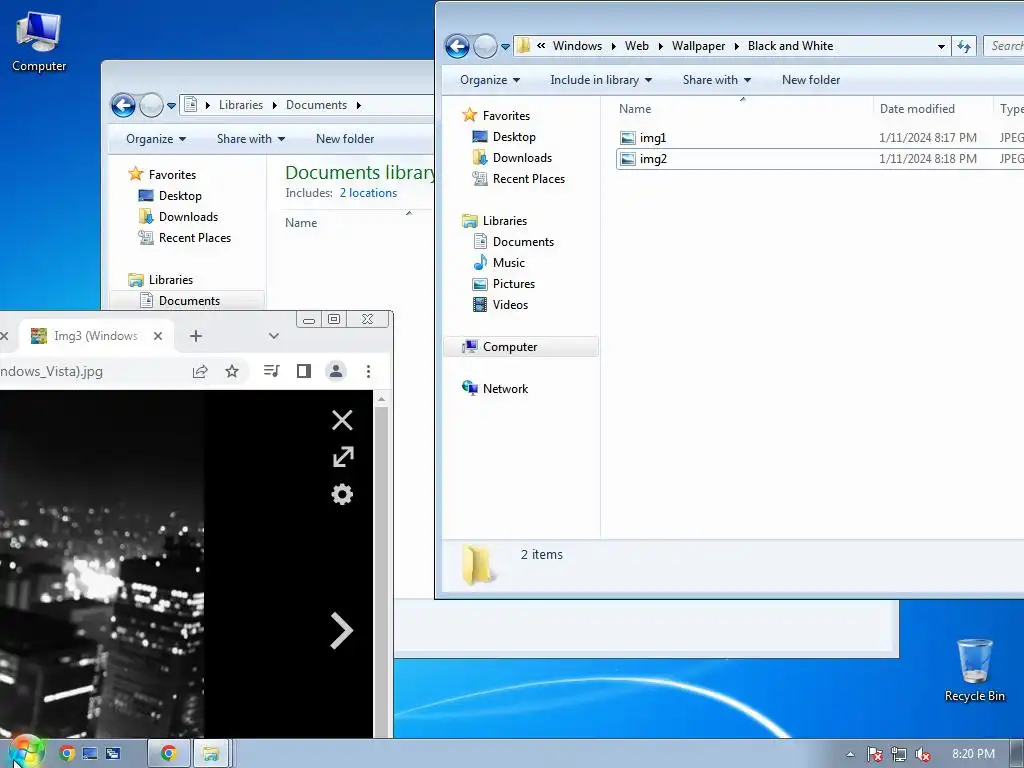Open Chrome tab search chevron
This screenshot has height=768, width=1024.
point(274,336)
